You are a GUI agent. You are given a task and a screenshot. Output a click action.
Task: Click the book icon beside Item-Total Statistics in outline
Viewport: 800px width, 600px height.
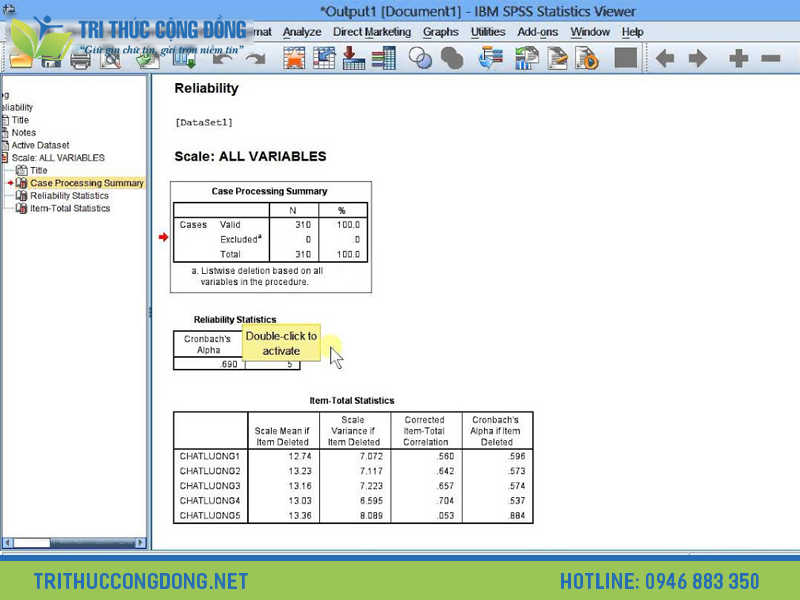pyautogui.click(x=21, y=208)
